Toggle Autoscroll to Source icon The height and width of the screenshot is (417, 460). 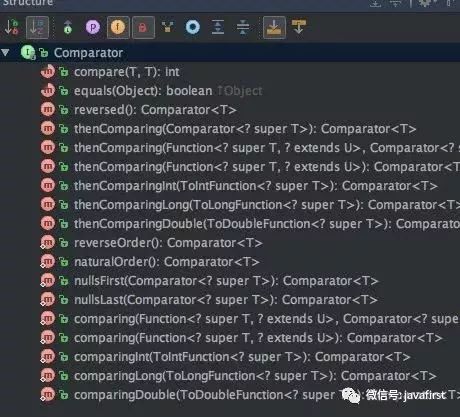coord(274,27)
